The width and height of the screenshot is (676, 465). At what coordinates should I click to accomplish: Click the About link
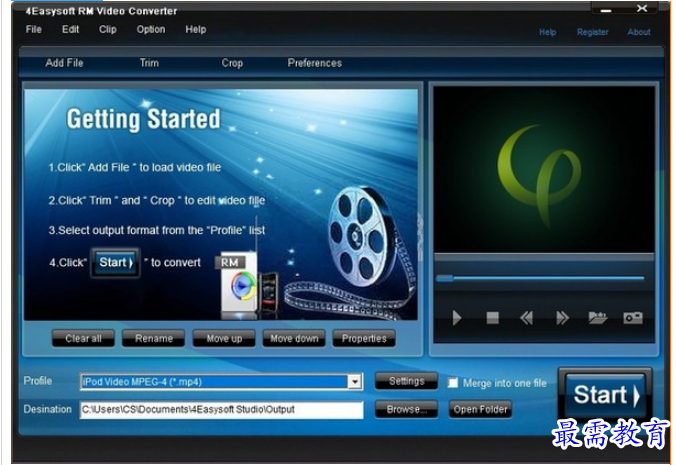point(638,32)
